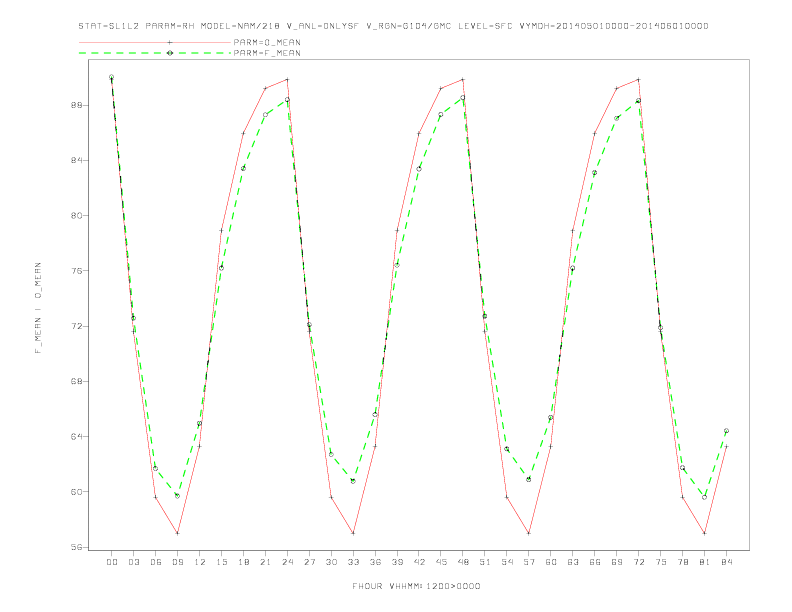Click x-axis forecast hour label 60

click(551, 562)
